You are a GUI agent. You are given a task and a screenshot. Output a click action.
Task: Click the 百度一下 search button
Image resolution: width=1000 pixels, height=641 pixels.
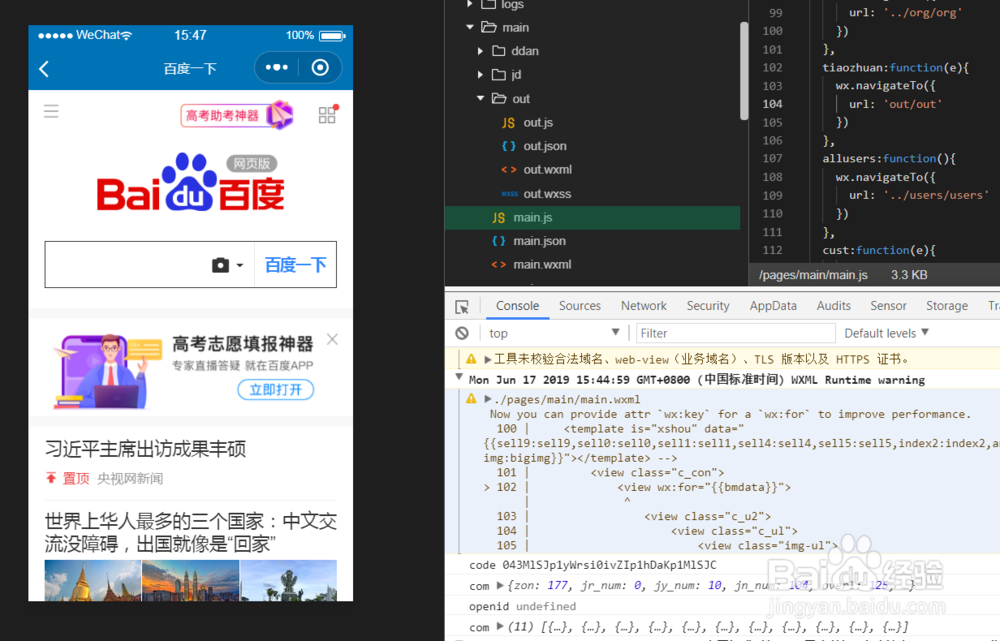click(295, 265)
